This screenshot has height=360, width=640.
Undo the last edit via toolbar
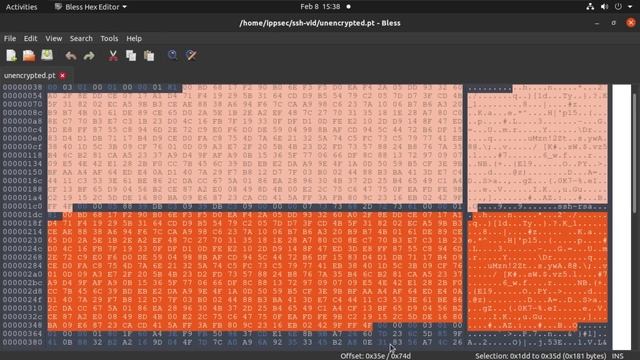click(71, 56)
